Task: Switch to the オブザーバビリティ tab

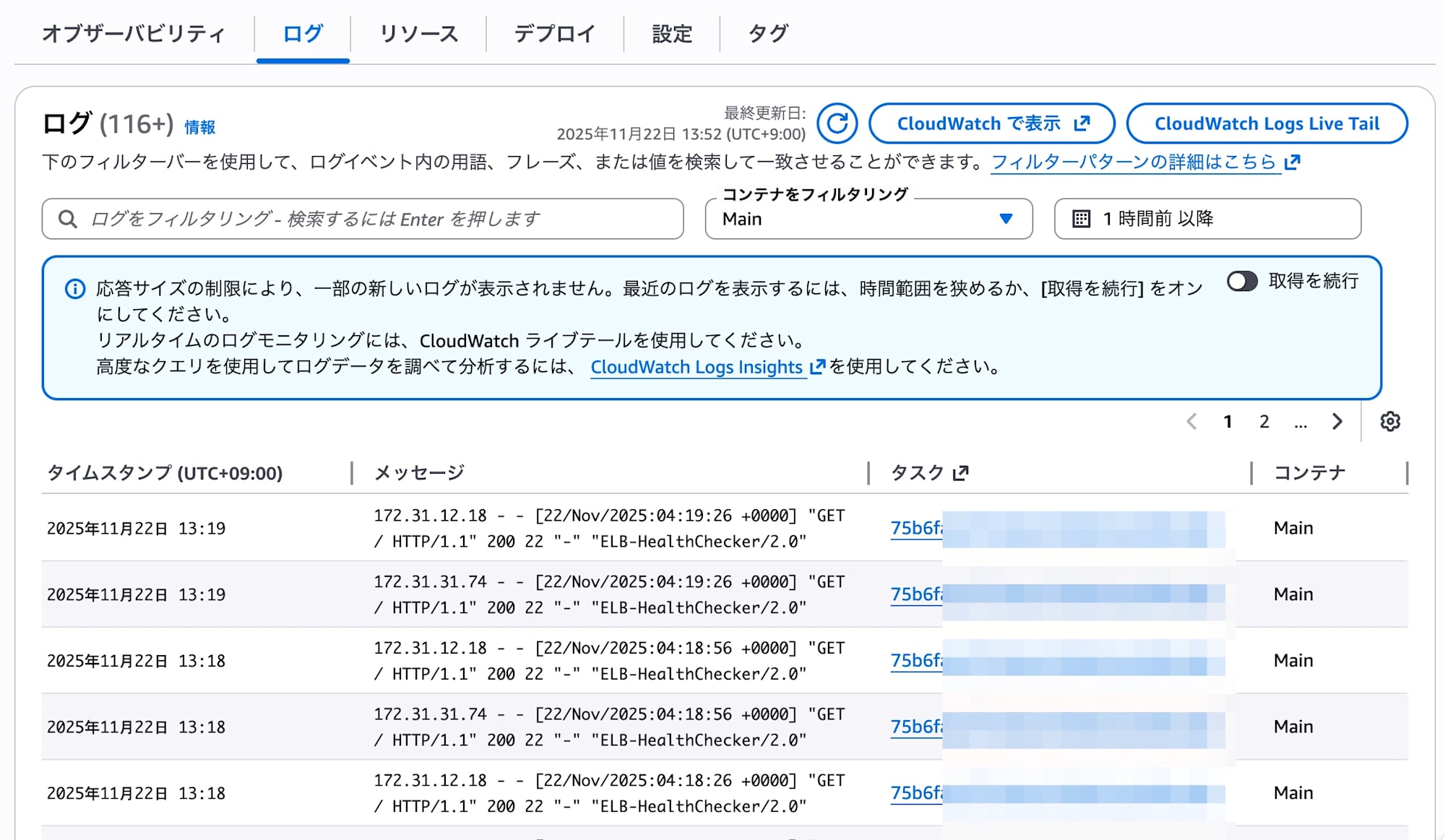Action: click(133, 33)
